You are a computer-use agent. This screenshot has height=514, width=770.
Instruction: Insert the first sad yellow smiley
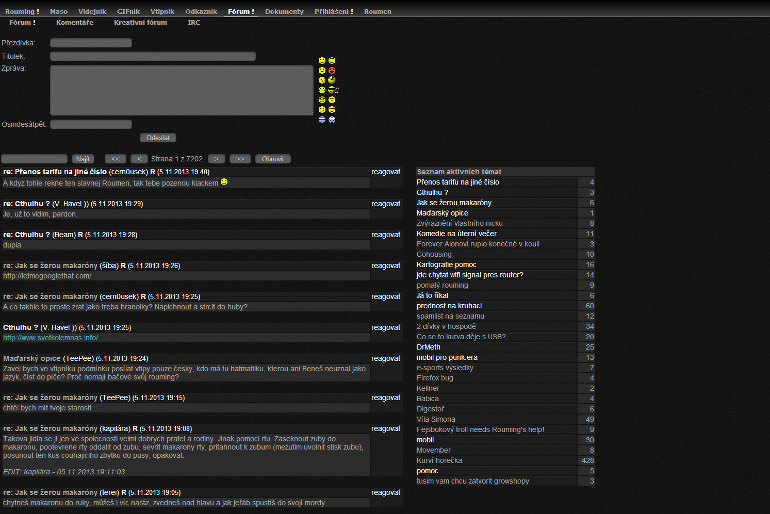click(322, 60)
